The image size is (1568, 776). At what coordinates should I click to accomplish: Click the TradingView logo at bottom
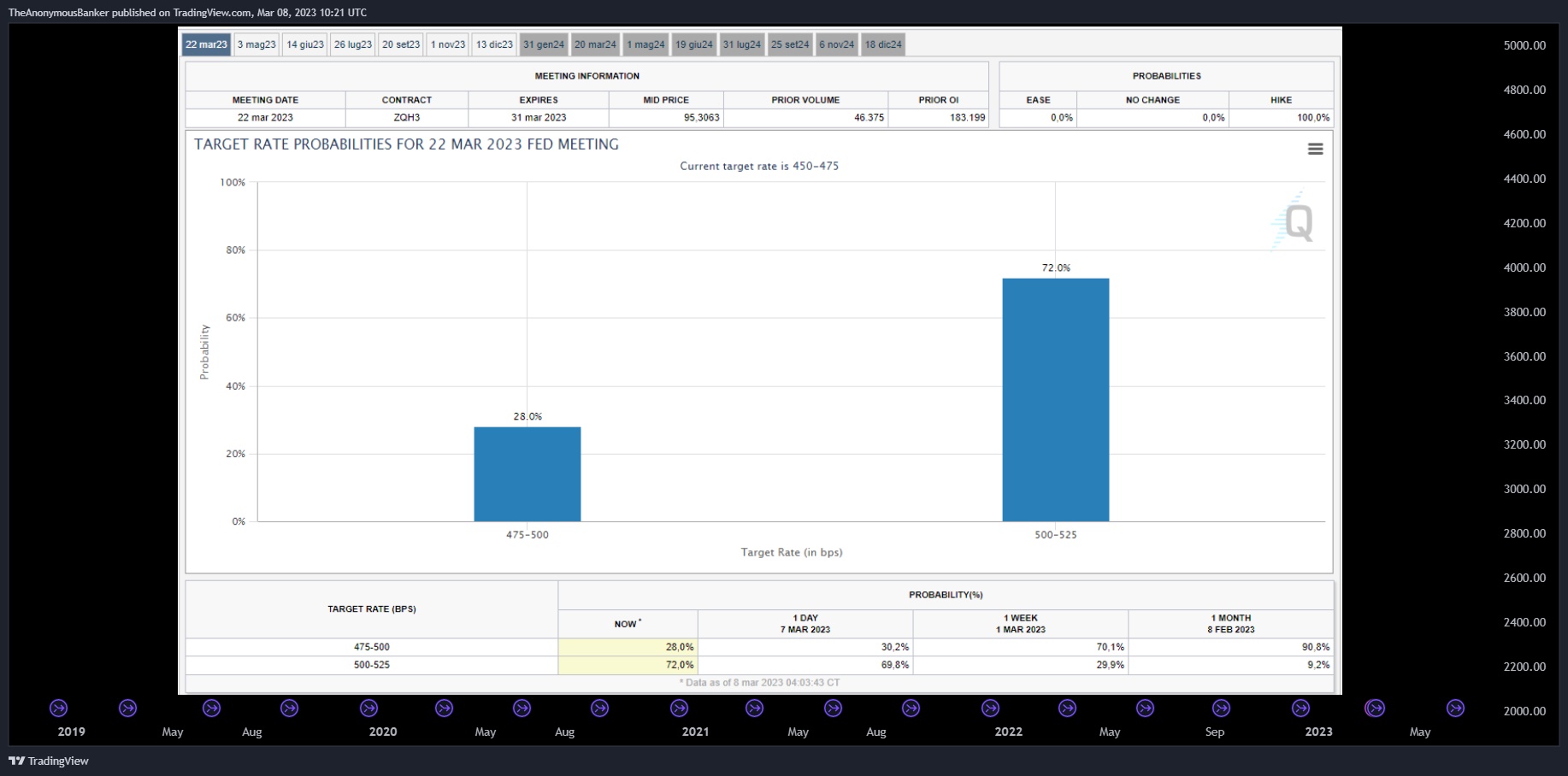point(49,761)
